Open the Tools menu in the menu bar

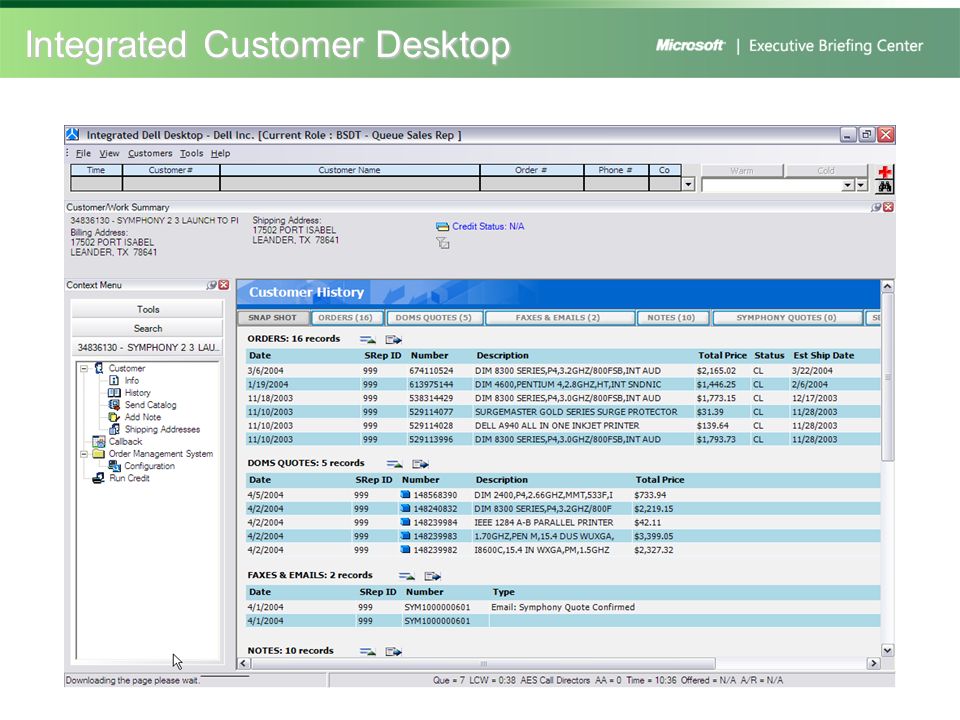[x=191, y=154]
